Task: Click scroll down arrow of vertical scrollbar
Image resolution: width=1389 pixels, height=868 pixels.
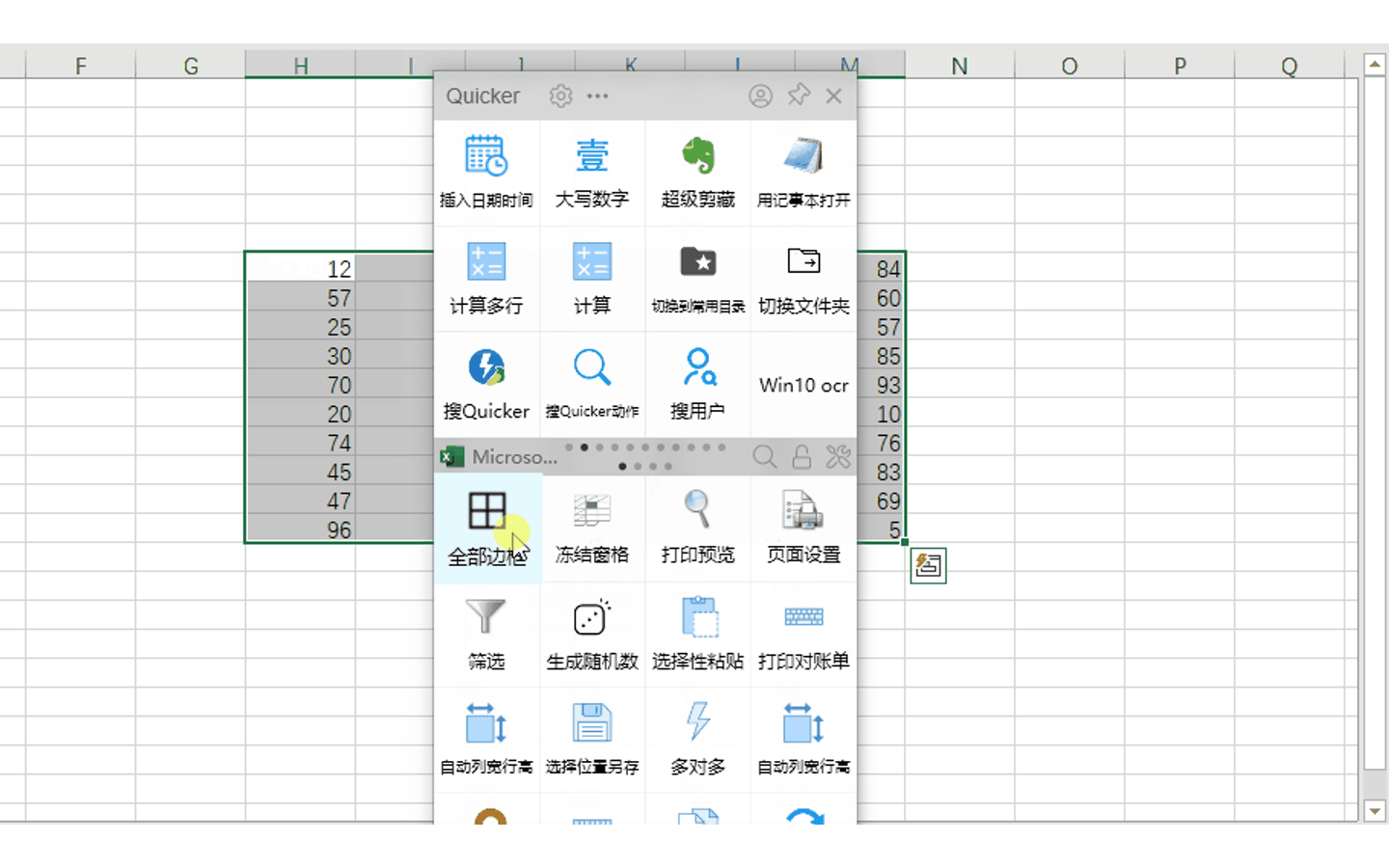Action: point(1375,811)
